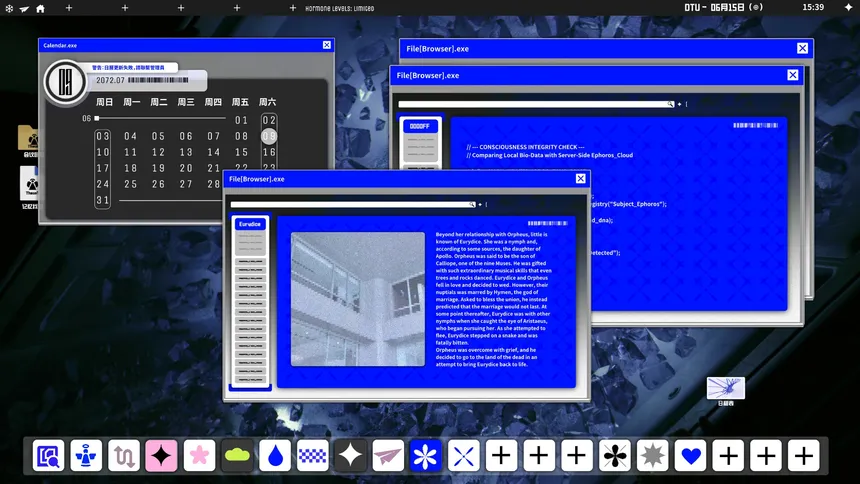Select the 0000FF tab in middle File Browser

pyautogui.click(x=420, y=126)
